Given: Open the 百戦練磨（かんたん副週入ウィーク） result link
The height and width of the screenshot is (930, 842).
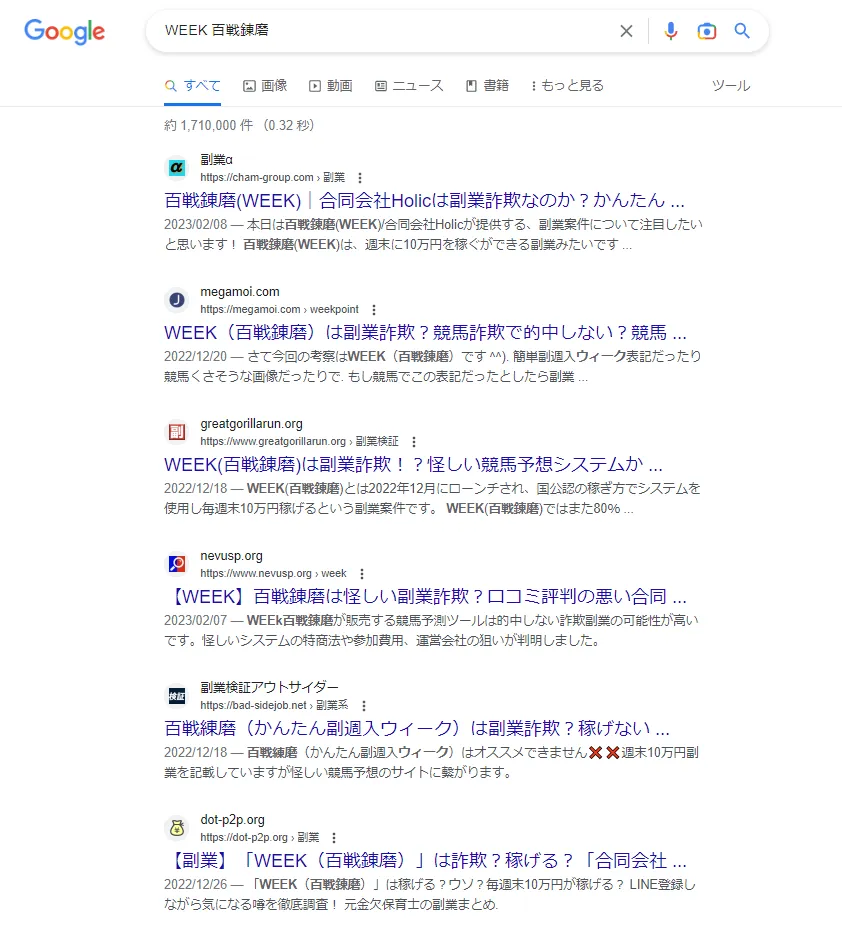Looking at the screenshot, I should click(416, 728).
